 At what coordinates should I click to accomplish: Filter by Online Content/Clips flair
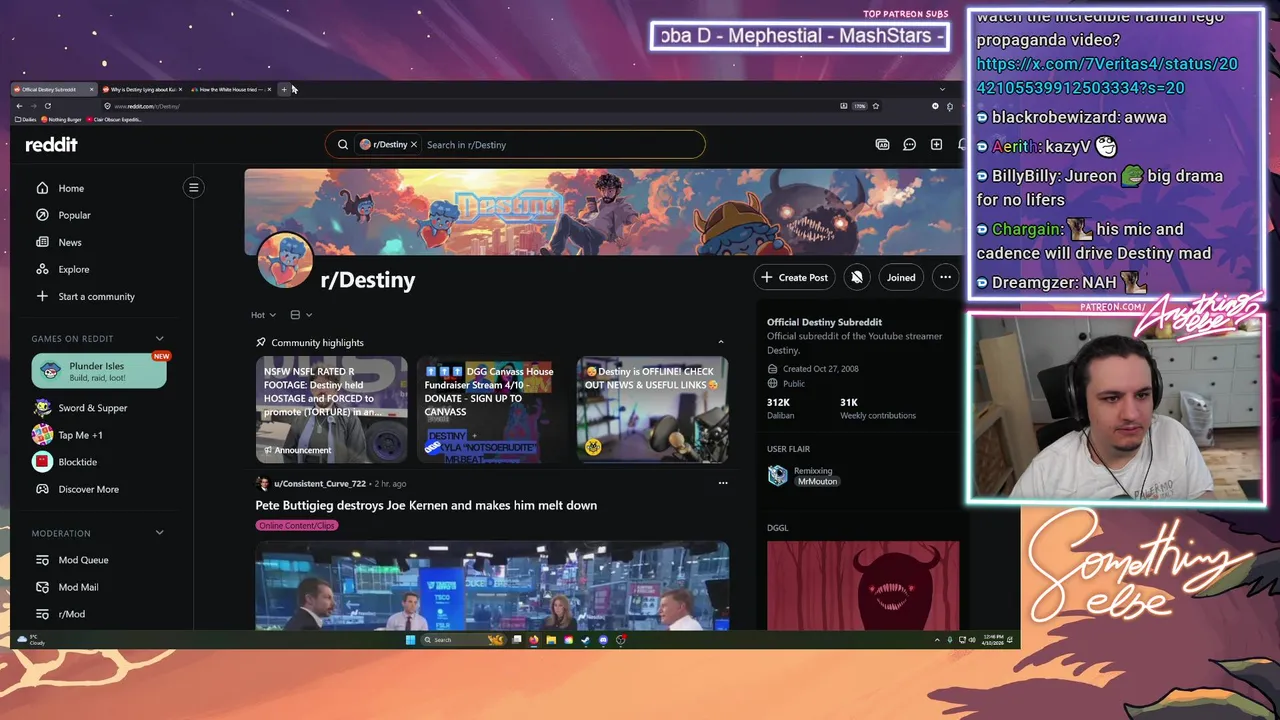297,525
